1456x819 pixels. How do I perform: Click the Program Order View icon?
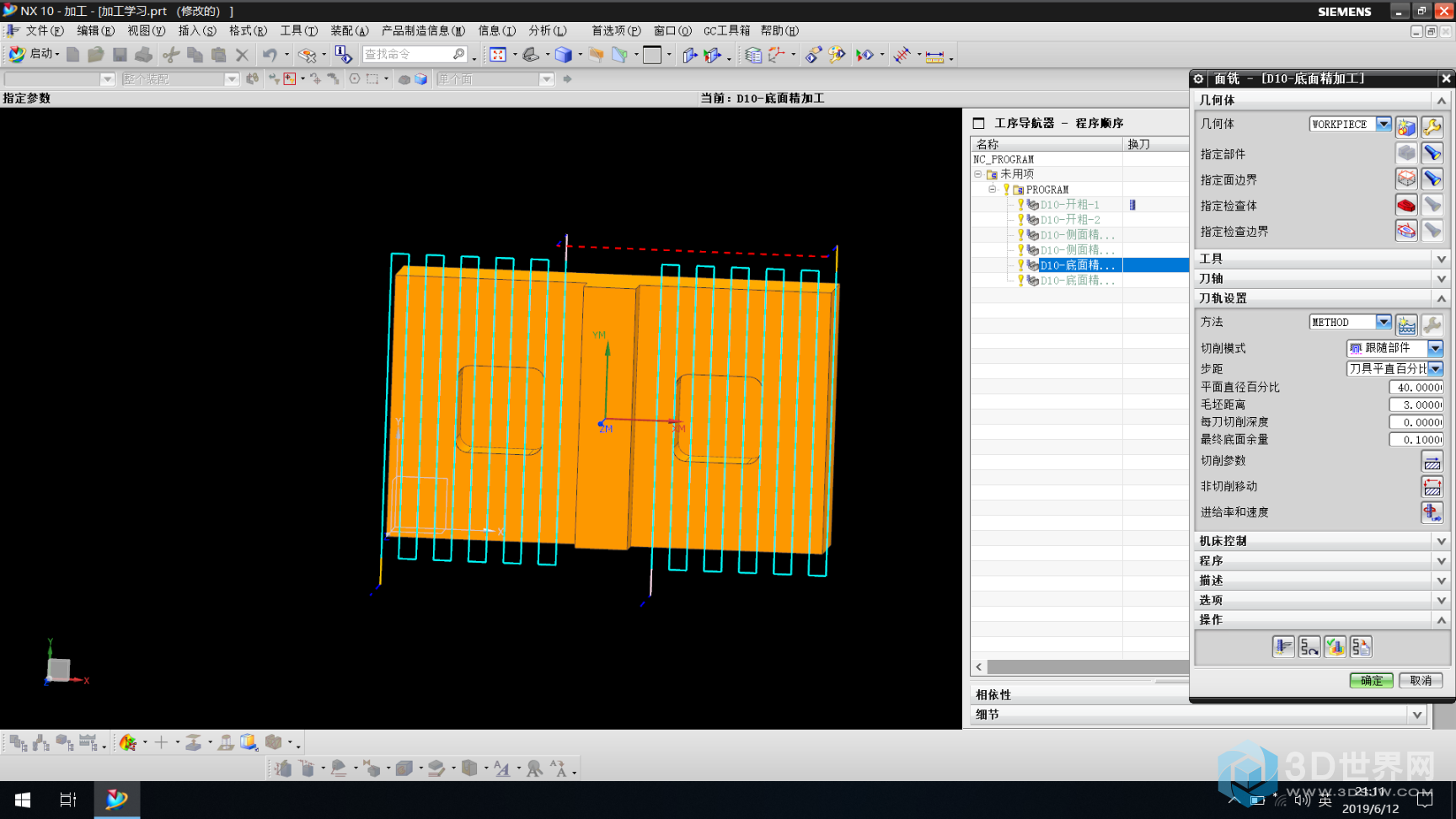tap(19, 742)
